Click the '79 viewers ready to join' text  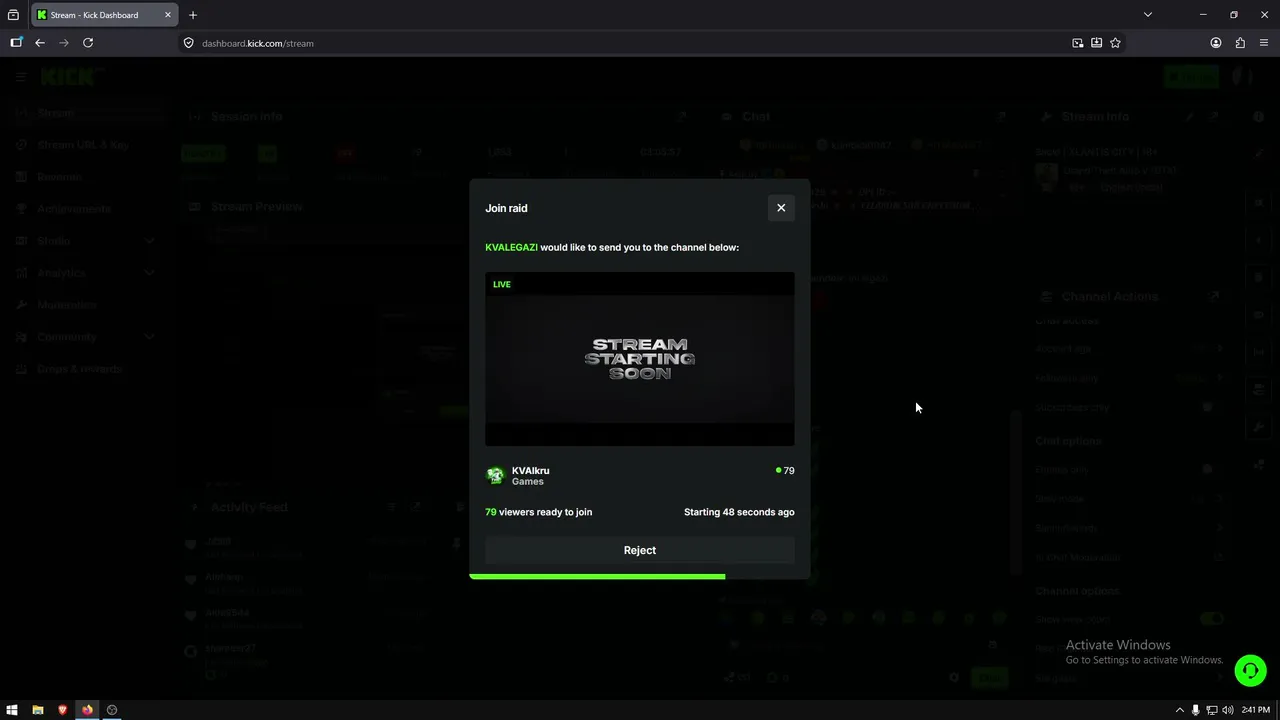[x=538, y=512]
